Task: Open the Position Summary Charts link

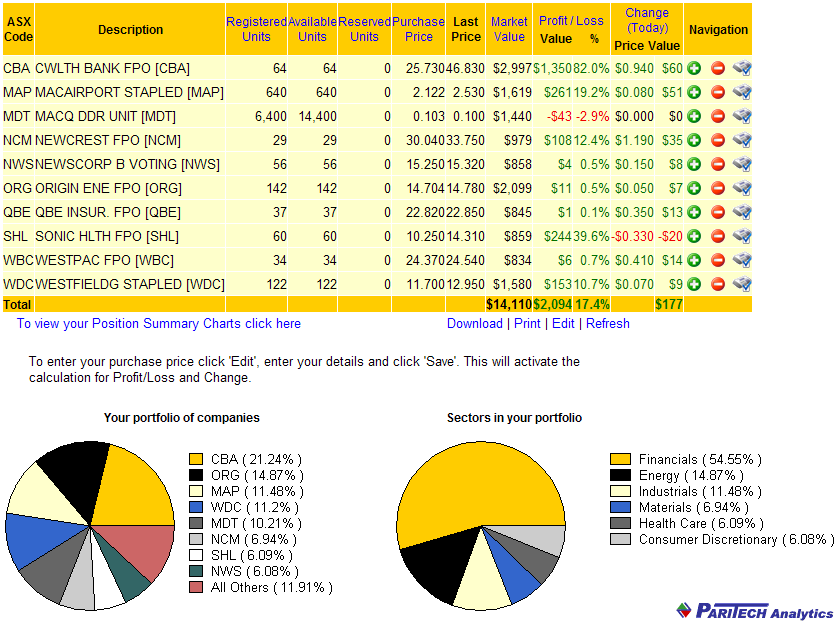Action: point(159,324)
